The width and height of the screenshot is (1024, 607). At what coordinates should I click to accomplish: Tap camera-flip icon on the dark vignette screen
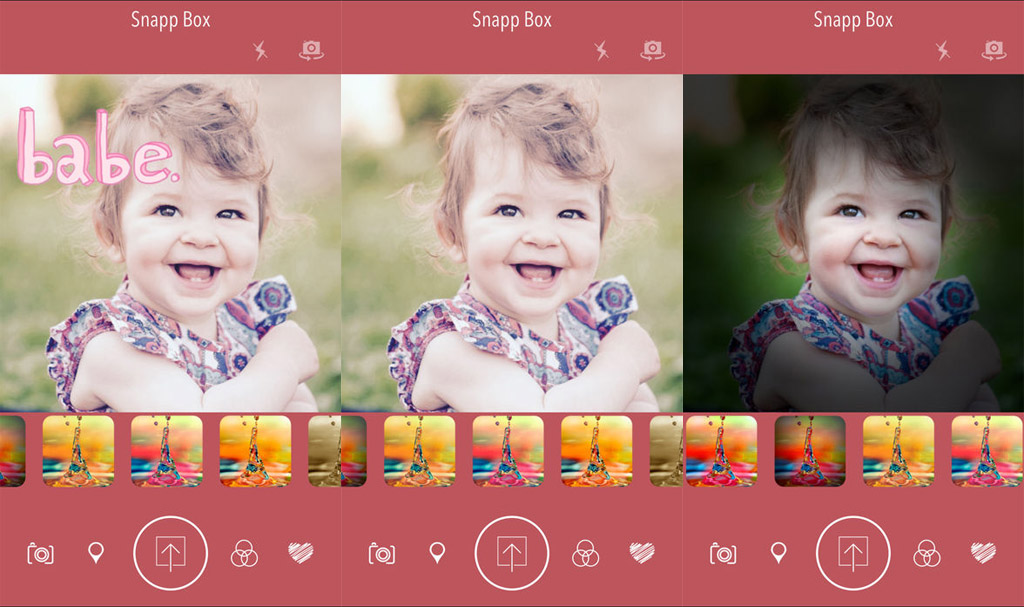pos(994,51)
